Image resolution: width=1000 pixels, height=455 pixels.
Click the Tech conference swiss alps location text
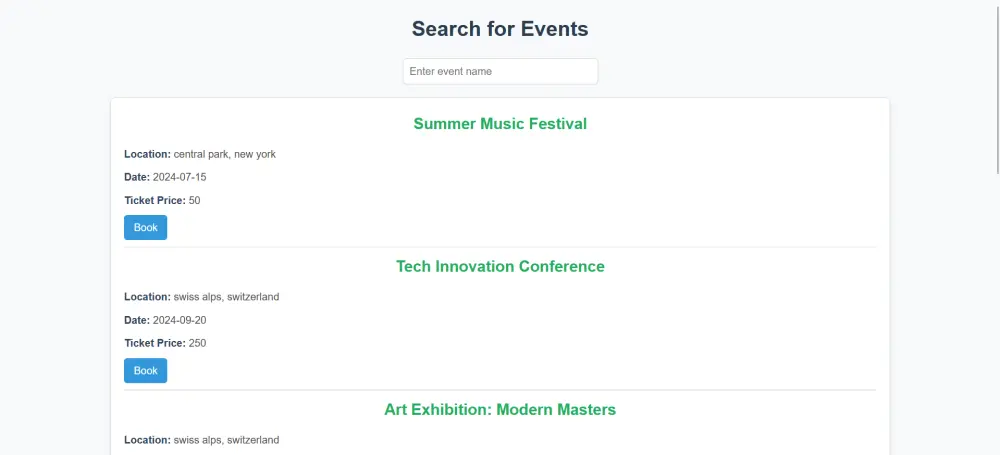(227, 297)
